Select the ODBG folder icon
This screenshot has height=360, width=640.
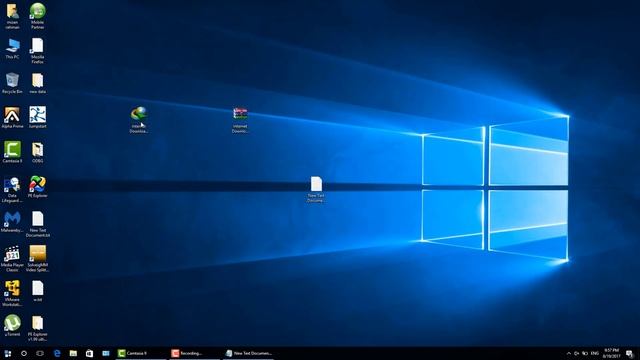[38, 152]
